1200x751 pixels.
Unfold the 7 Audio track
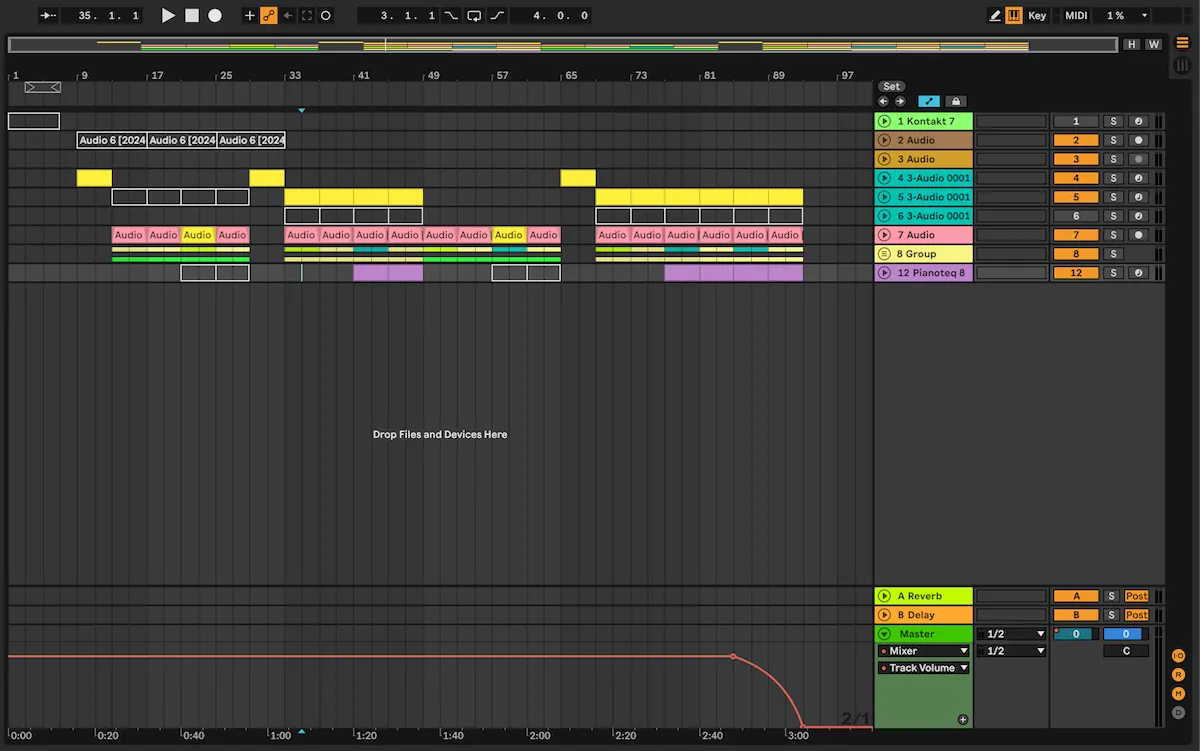click(x=884, y=235)
